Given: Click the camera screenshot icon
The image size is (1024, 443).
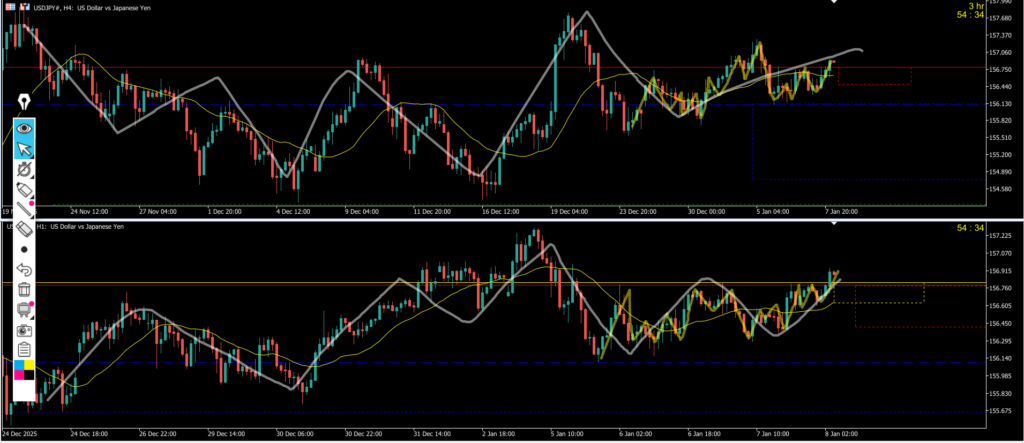Looking at the screenshot, I should click(x=24, y=329).
